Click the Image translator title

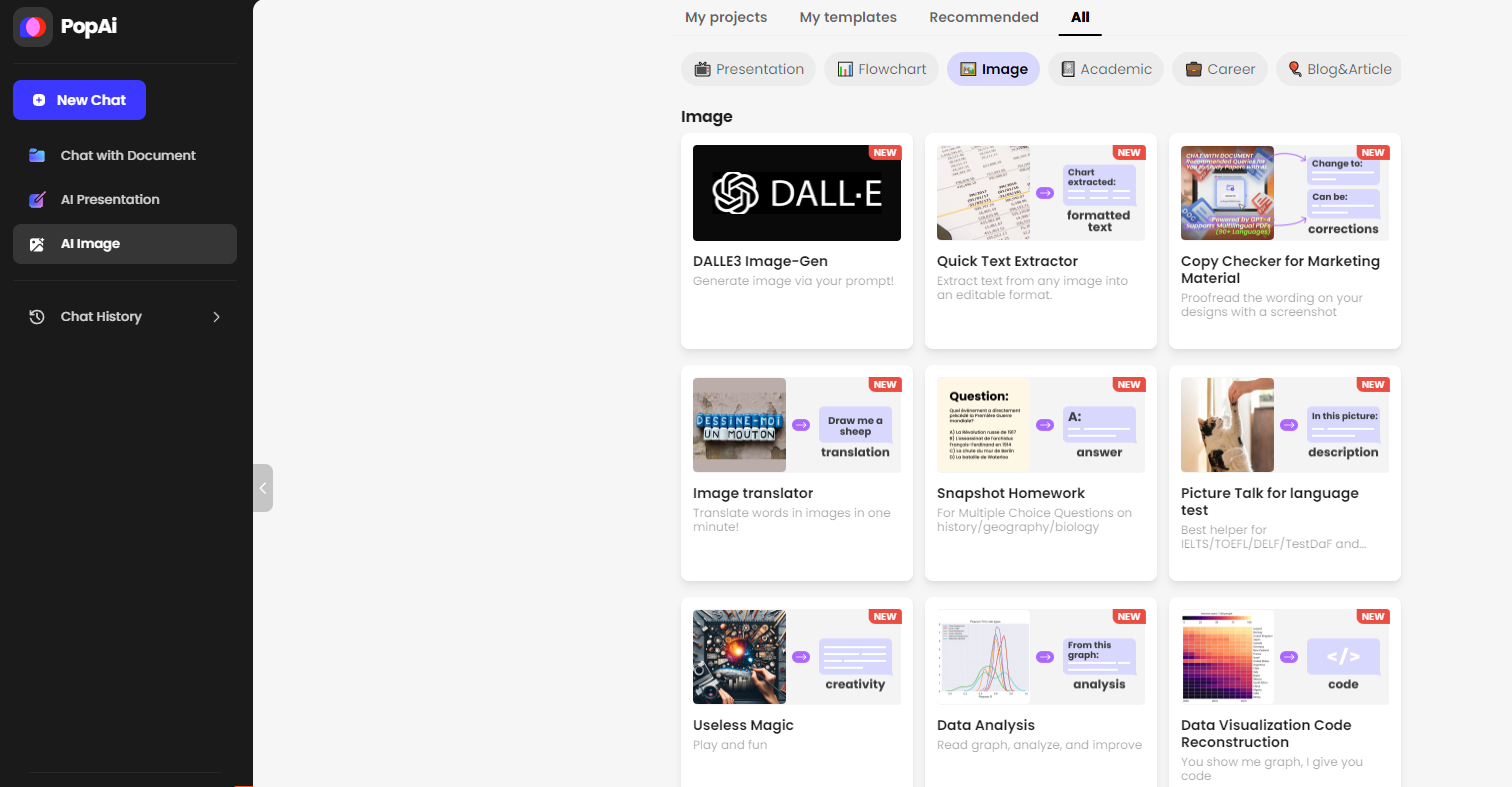[x=753, y=493]
